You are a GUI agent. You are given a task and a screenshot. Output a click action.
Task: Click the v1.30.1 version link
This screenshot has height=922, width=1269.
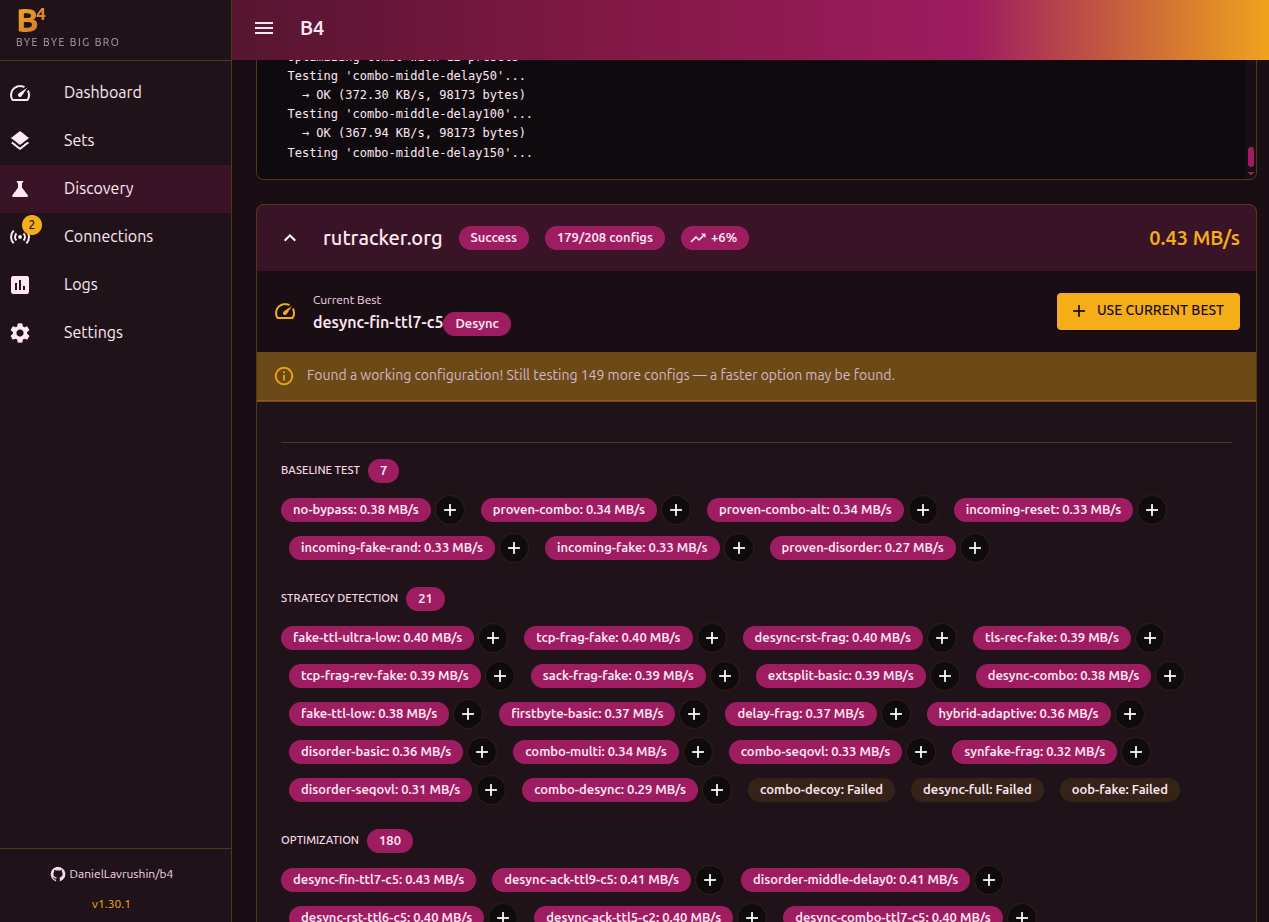(111, 904)
